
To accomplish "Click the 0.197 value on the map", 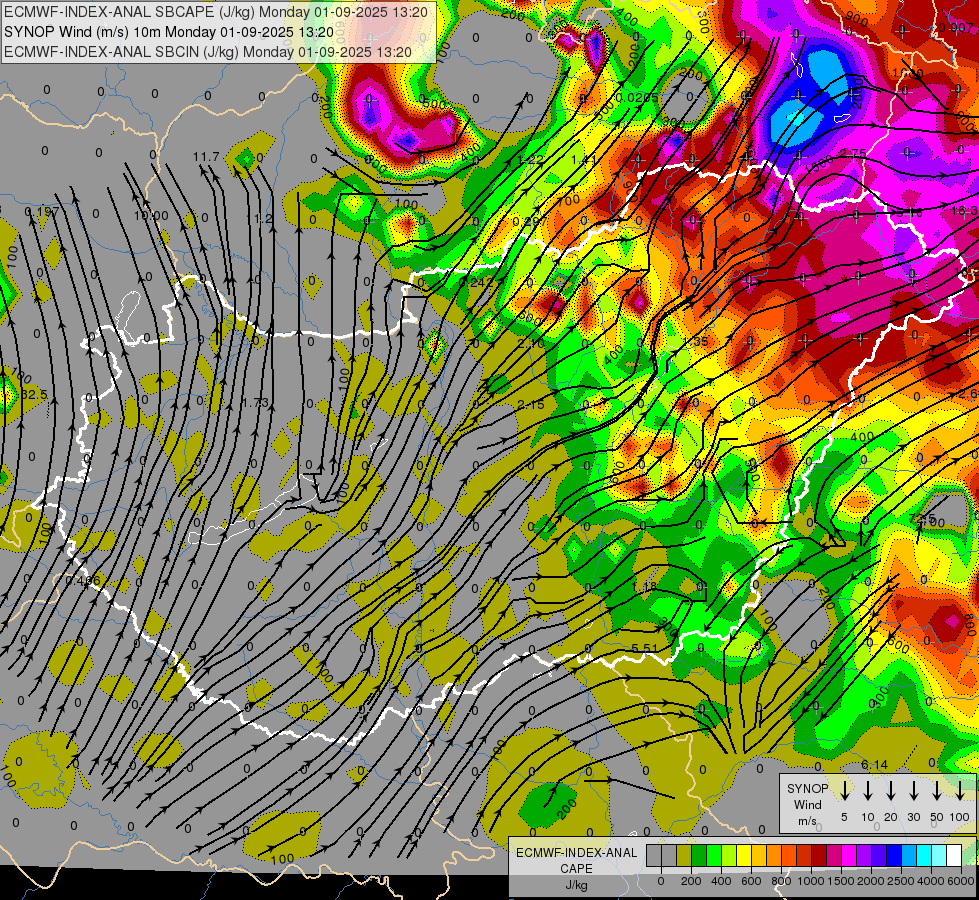I will tap(42, 212).
